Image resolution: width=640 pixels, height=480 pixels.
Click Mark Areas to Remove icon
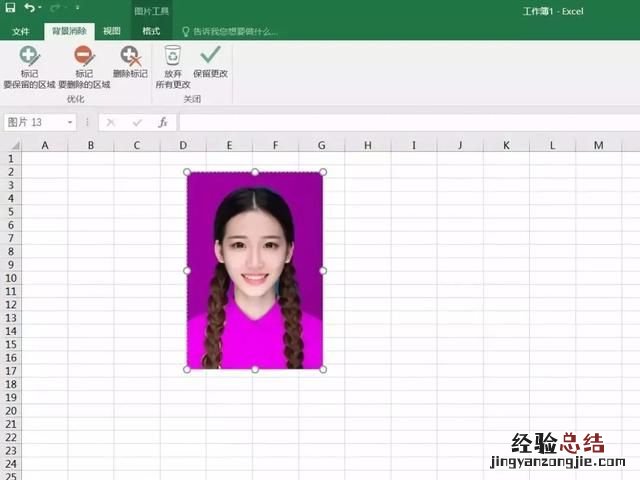pos(84,56)
